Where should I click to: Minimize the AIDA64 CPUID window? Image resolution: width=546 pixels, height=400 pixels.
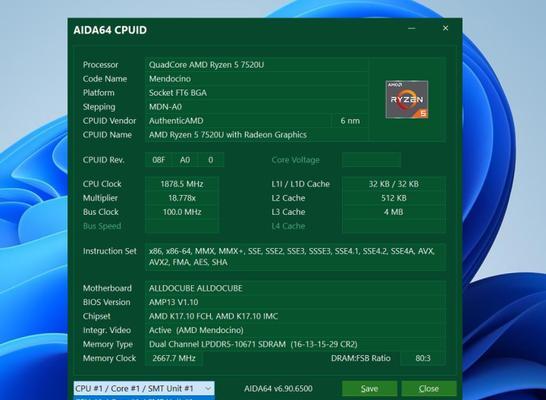point(412,28)
